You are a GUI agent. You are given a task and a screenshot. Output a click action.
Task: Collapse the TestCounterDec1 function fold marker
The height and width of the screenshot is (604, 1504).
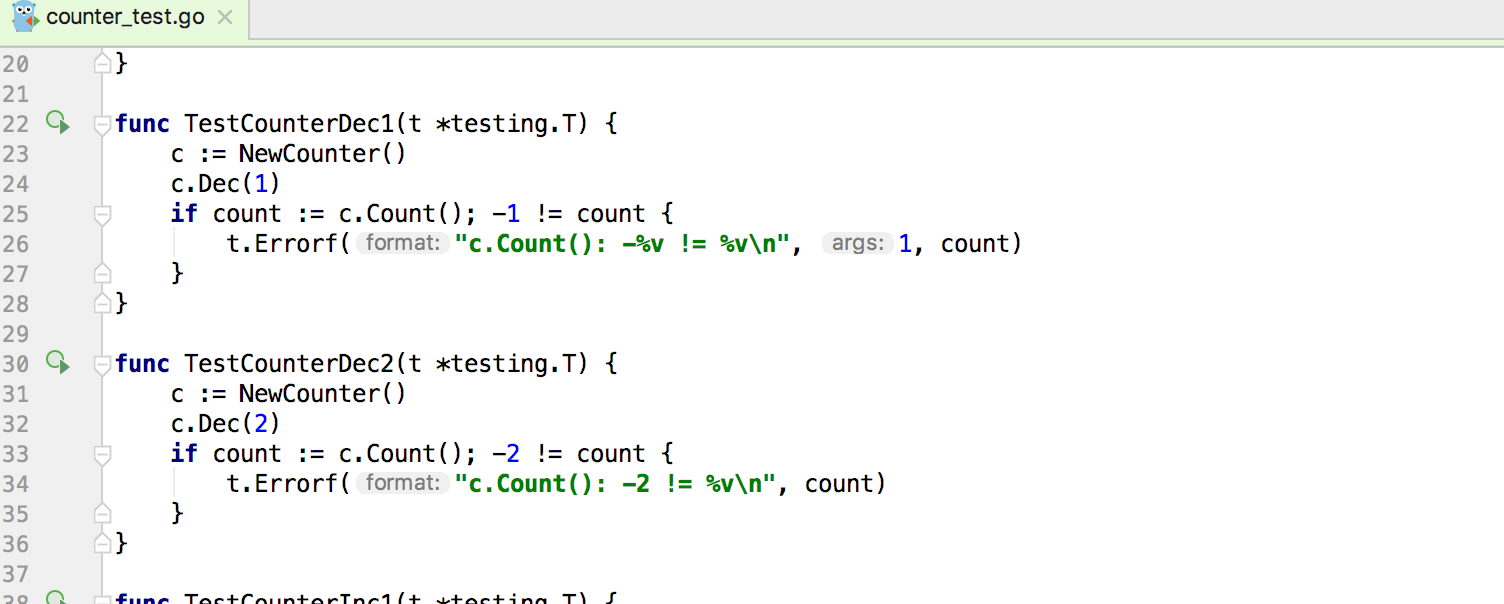tap(102, 124)
